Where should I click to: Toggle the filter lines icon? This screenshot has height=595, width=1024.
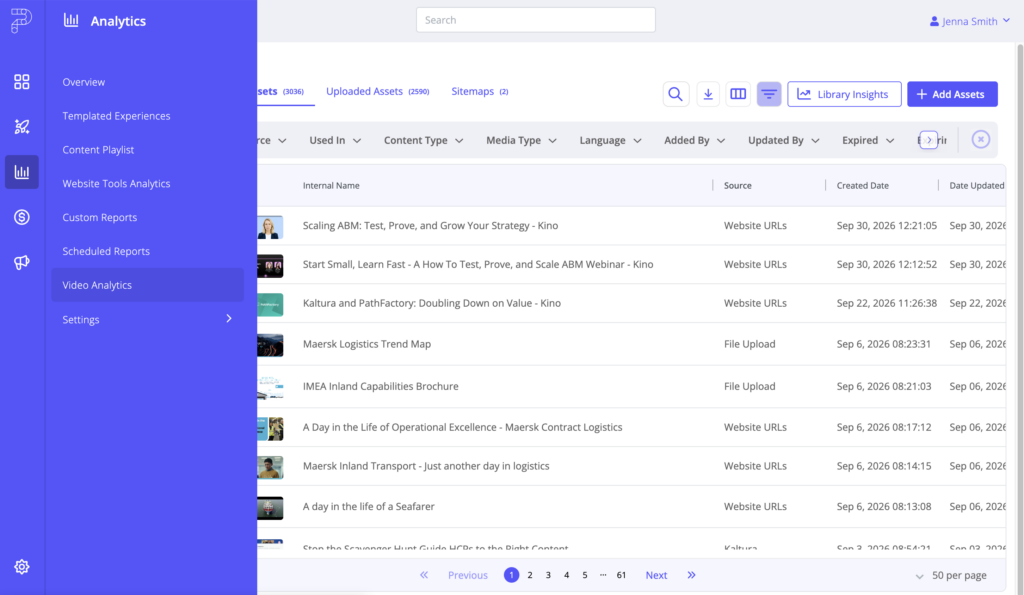click(769, 94)
